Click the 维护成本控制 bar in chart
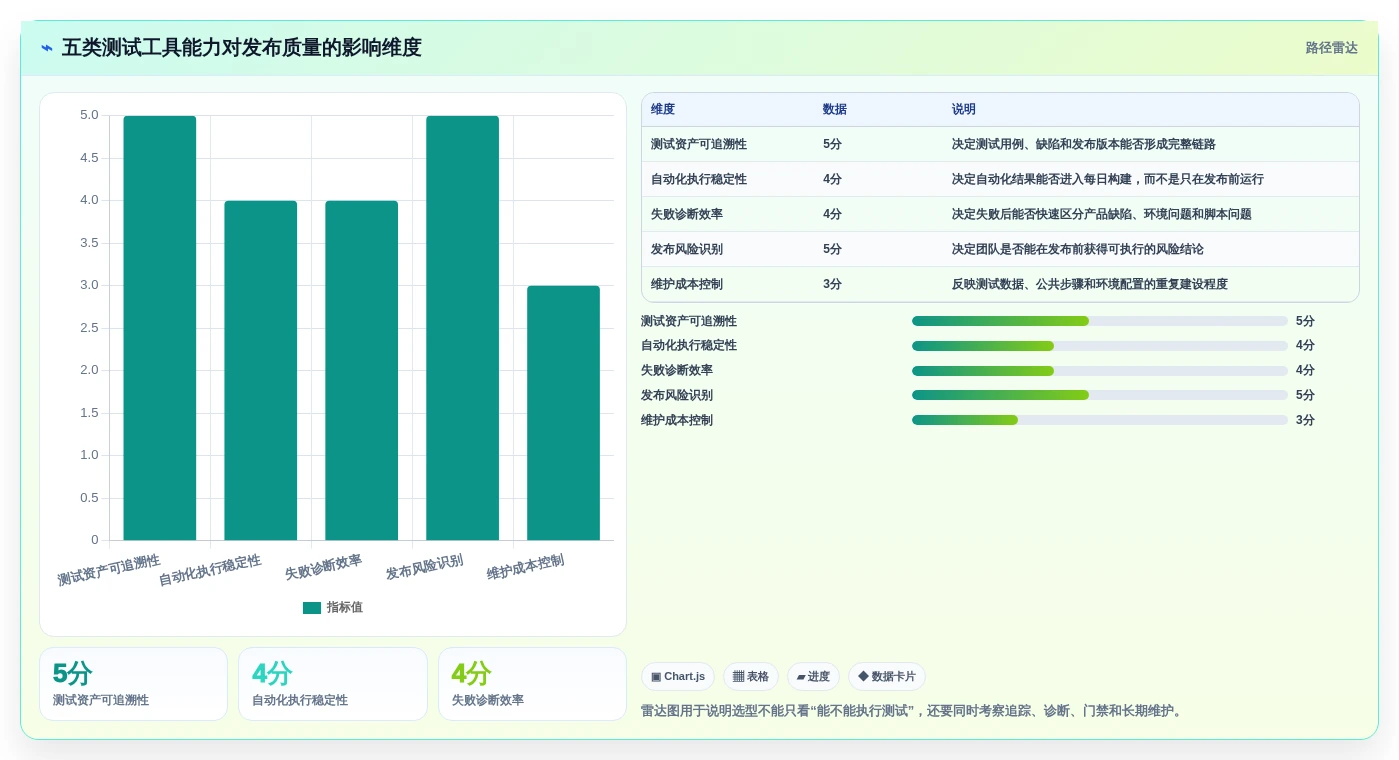 coord(563,413)
